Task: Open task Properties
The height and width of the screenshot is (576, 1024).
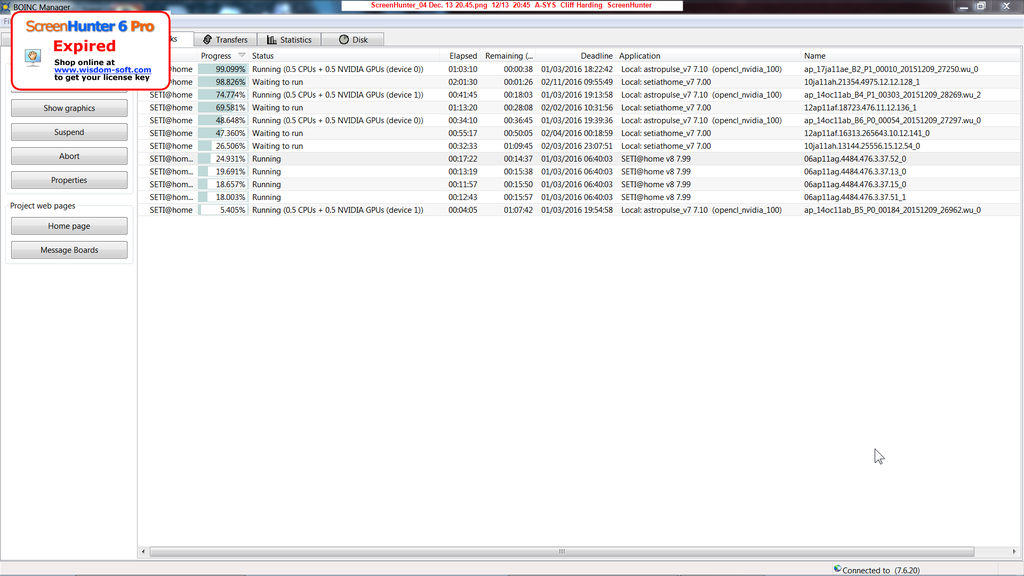Action: tap(69, 180)
